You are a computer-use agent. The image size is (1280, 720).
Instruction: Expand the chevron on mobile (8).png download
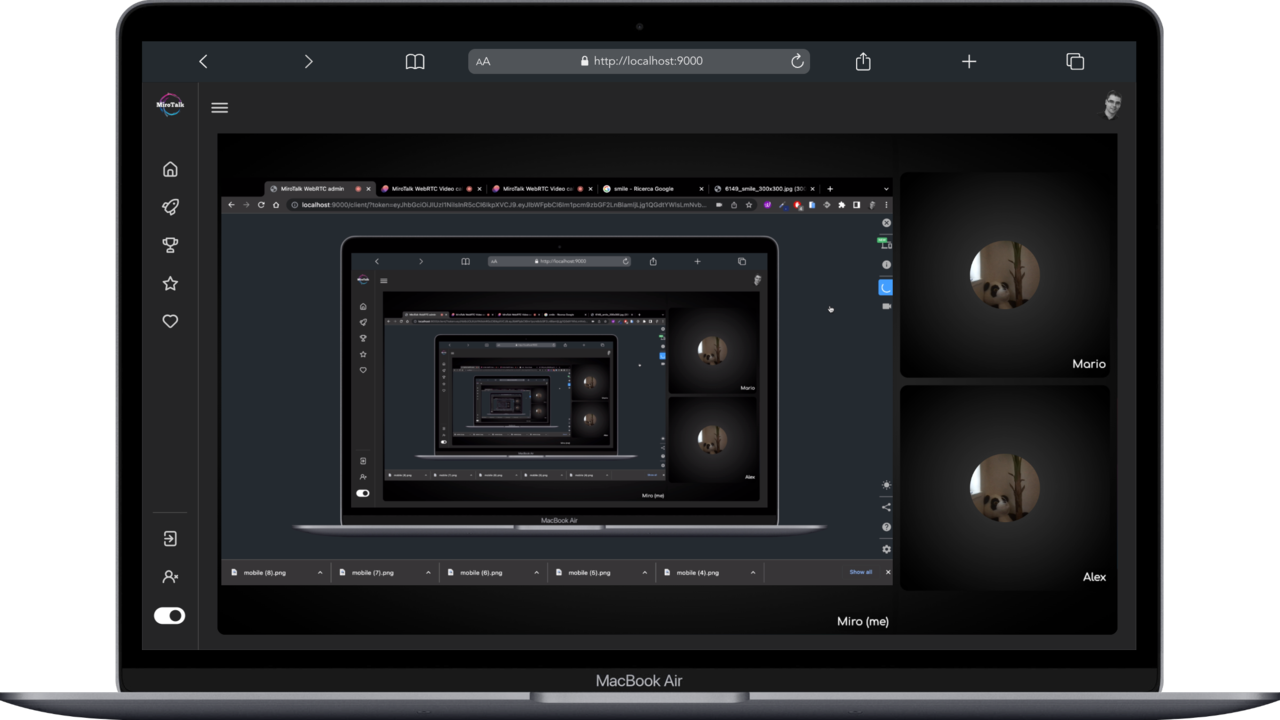pos(318,571)
